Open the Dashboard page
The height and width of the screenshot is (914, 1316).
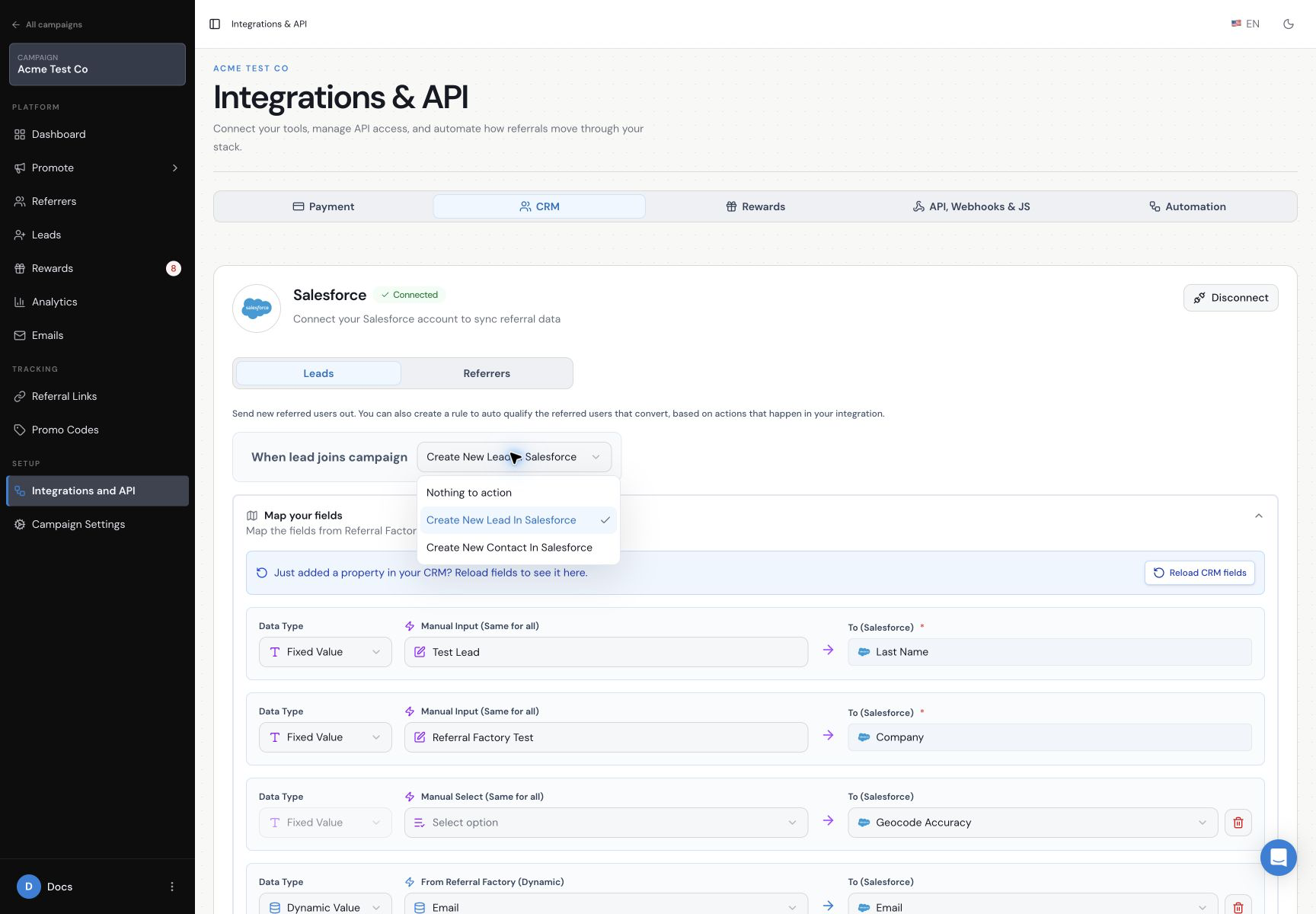tap(97, 134)
